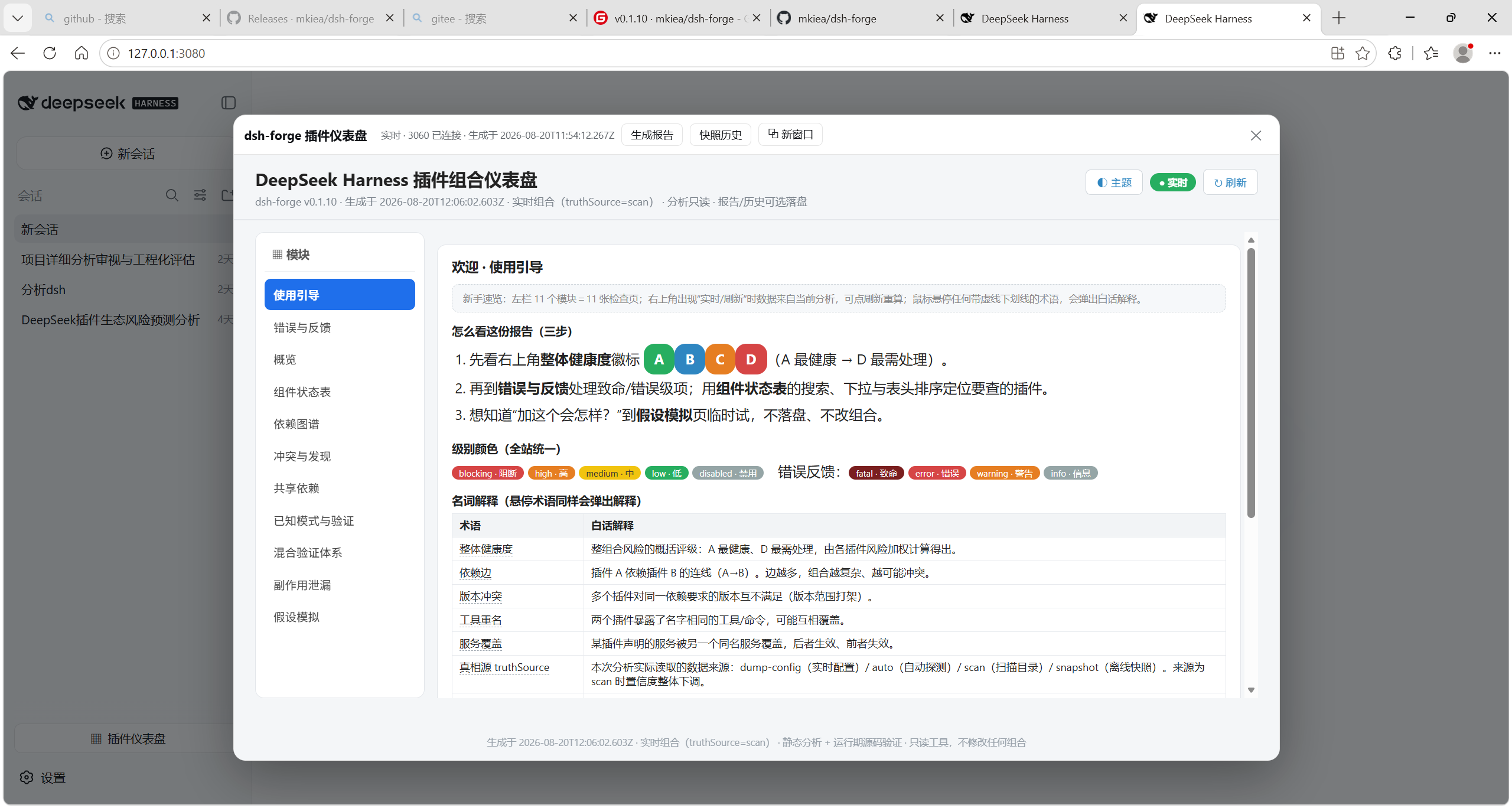This screenshot has height=808, width=1512.
Task: Click the 'fatal · 致命' feedback tag
Action: click(x=876, y=473)
